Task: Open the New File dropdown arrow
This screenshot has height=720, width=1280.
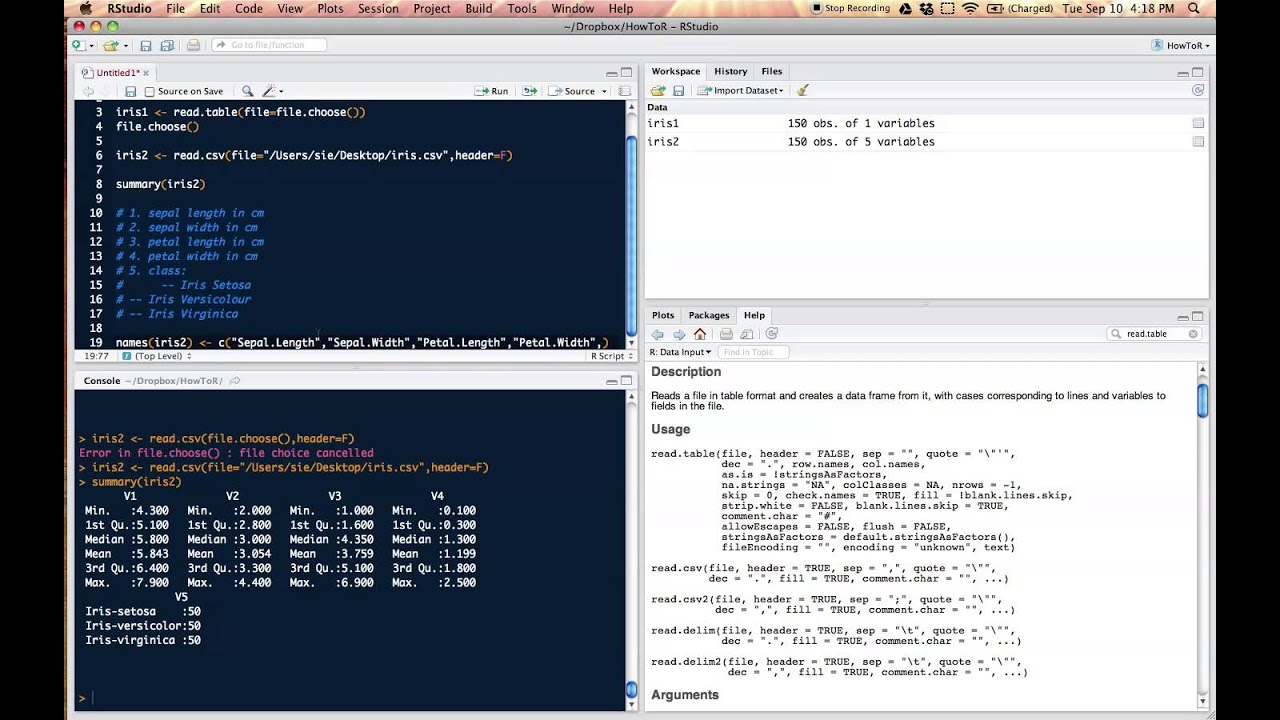Action: point(91,46)
